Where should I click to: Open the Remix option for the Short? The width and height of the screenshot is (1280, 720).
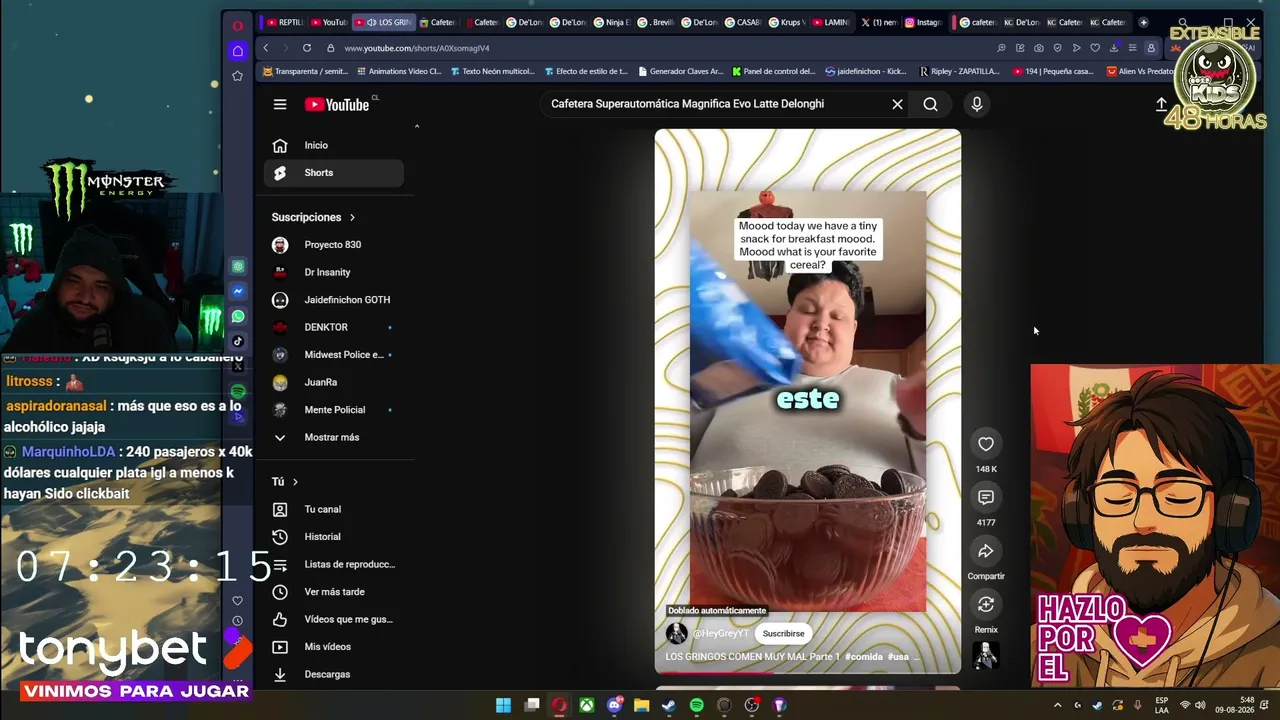[x=986, y=604]
